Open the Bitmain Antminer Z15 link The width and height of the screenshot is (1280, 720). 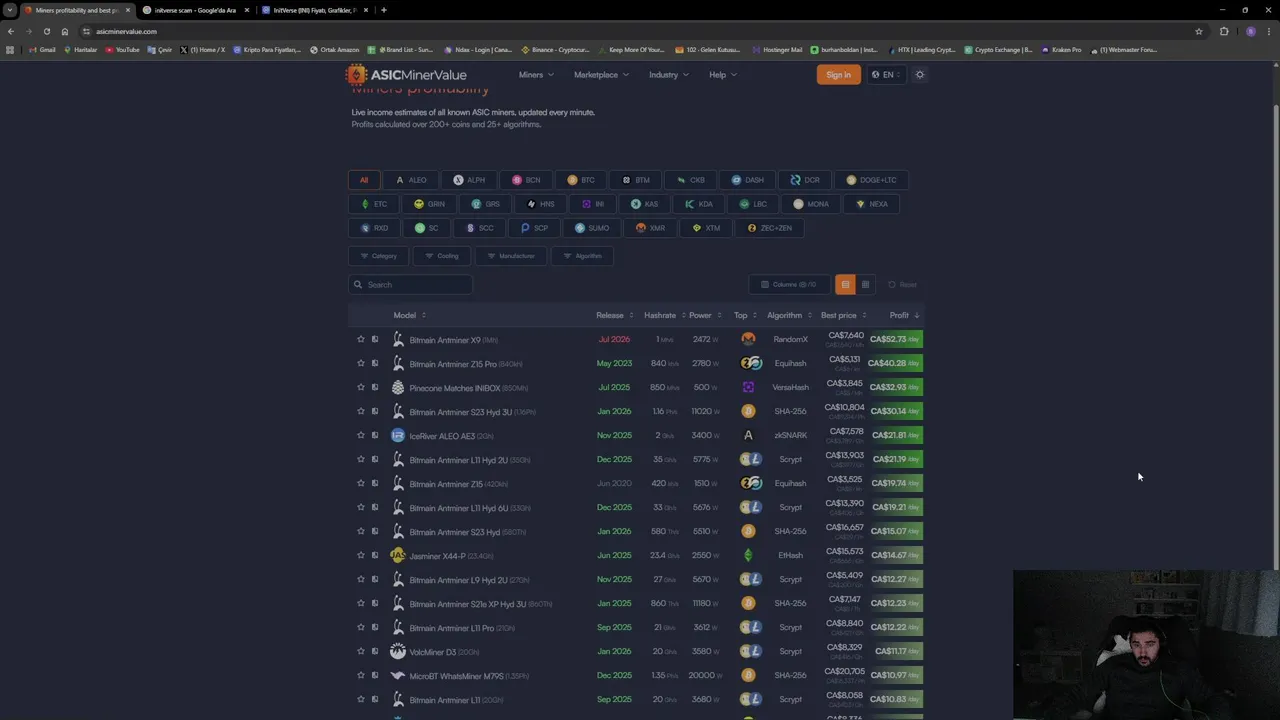point(446,483)
